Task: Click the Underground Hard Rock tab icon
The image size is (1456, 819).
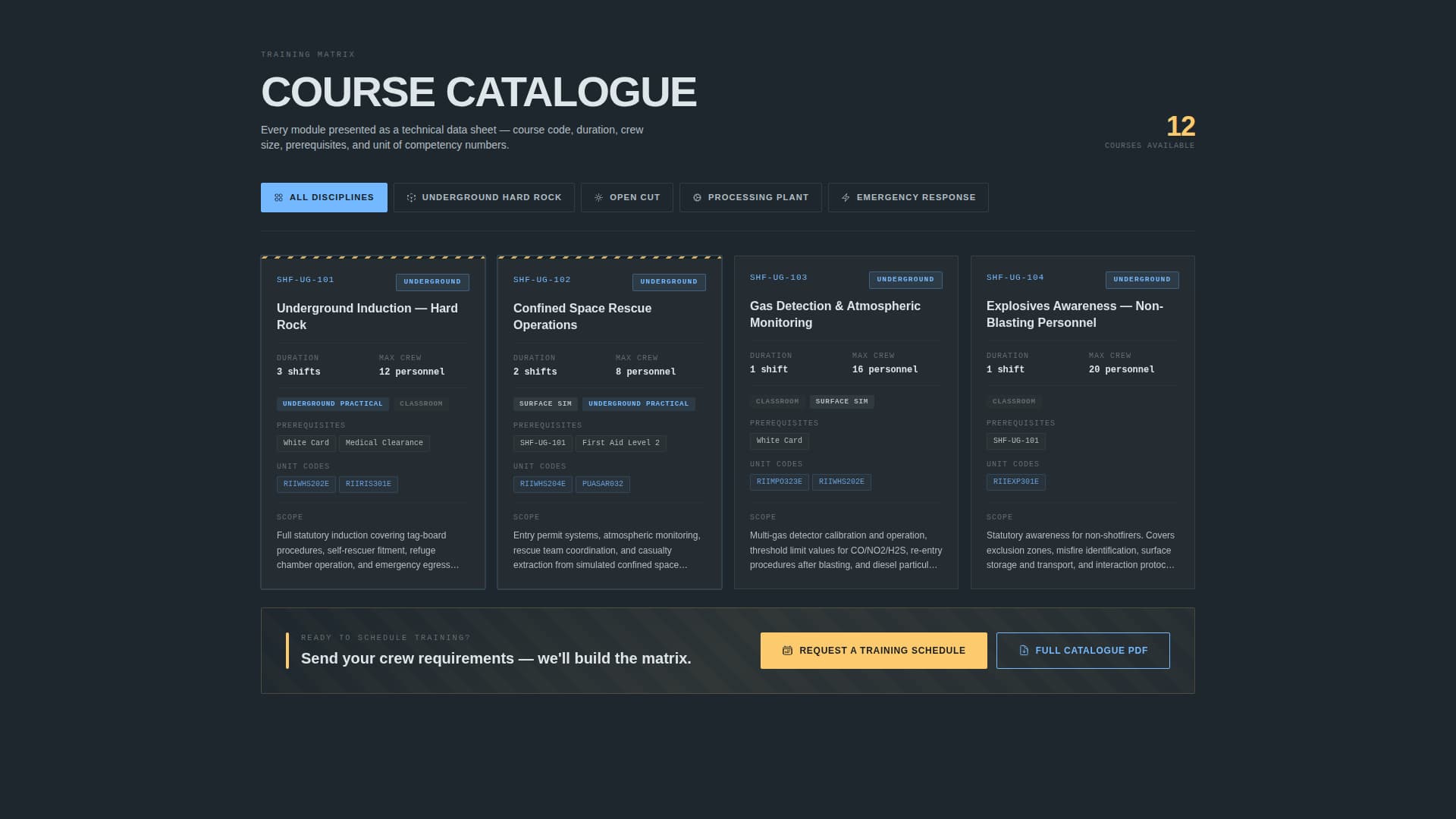Action: (x=411, y=198)
